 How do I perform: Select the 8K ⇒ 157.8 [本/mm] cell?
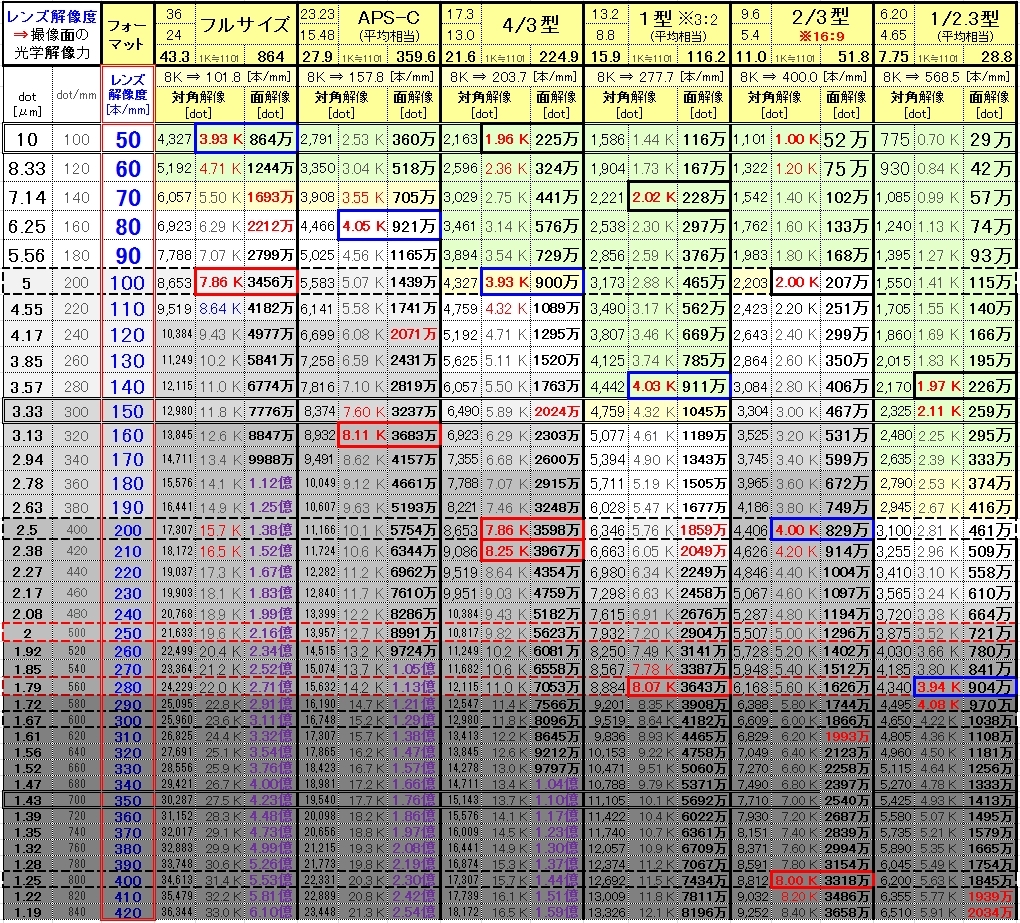[369, 77]
